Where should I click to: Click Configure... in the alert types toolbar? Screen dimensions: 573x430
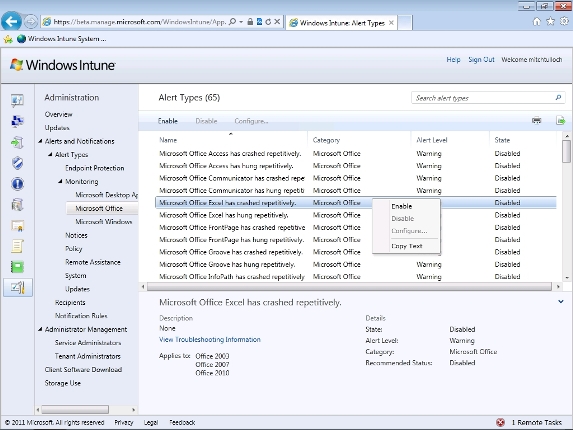coord(251,121)
